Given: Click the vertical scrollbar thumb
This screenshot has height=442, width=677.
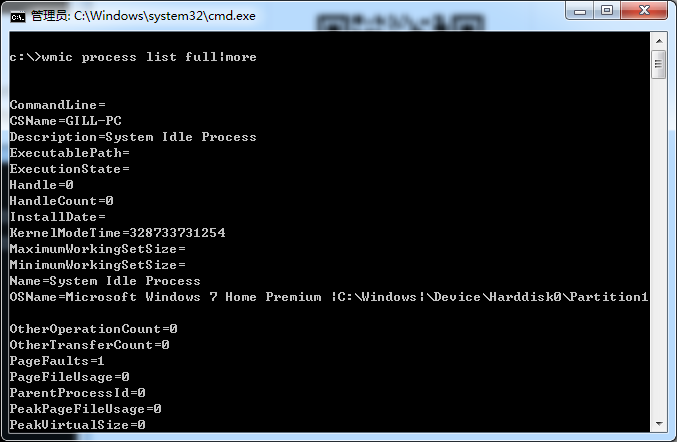Looking at the screenshot, I should click(659, 64).
